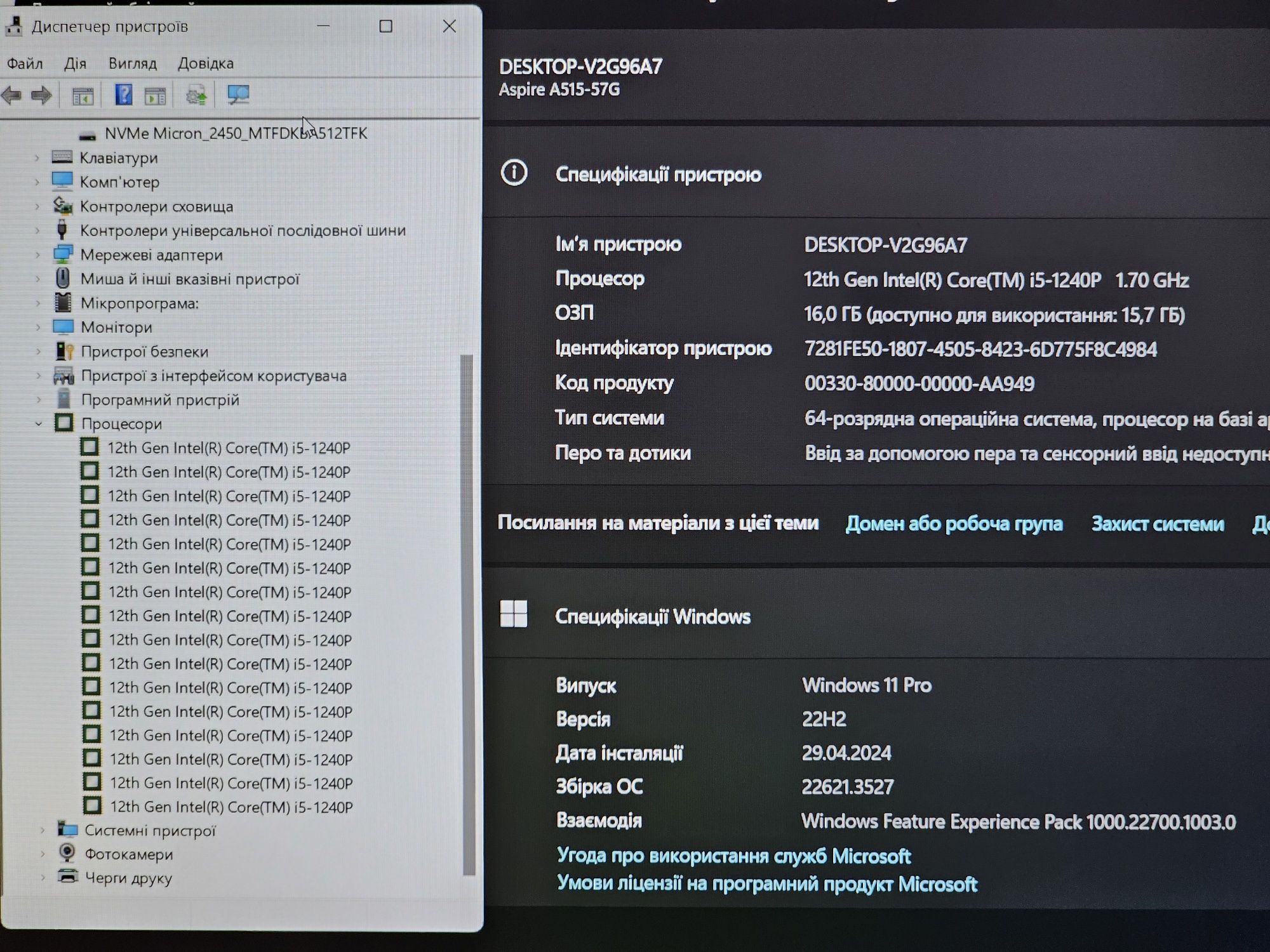Image resolution: width=1270 pixels, height=952 pixels.
Task: Click the Монітори category icon
Action: coord(63,327)
